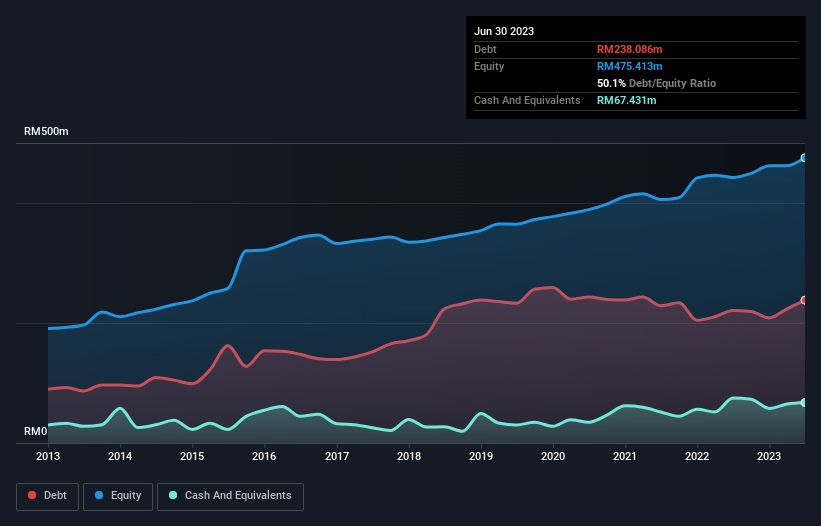821x526 pixels.
Task: Click the RM67.431m cash value
Action: tap(626, 100)
